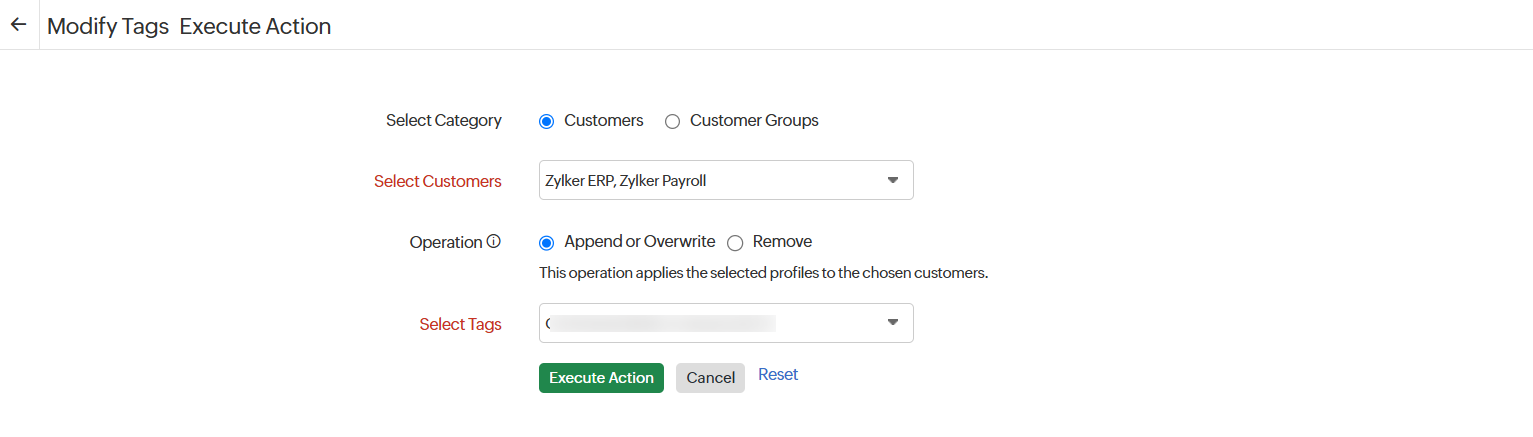Viewport: 1533px width, 437px height.
Task: Click the red Select Customers label
Action: point(437,181)
